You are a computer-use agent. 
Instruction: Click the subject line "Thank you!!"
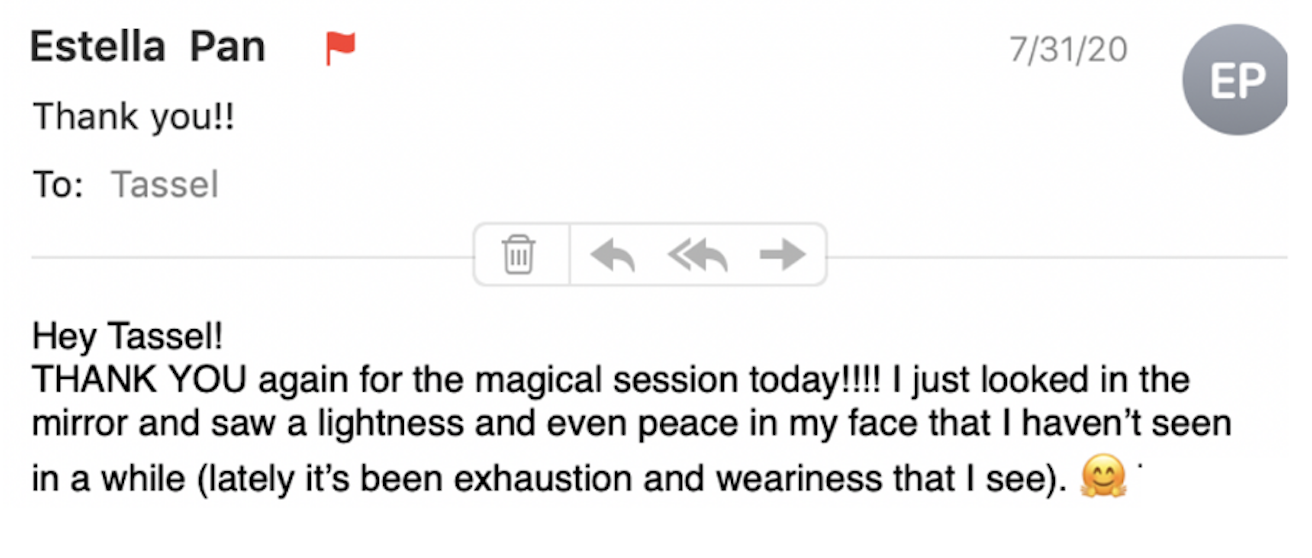pos(134,117)
